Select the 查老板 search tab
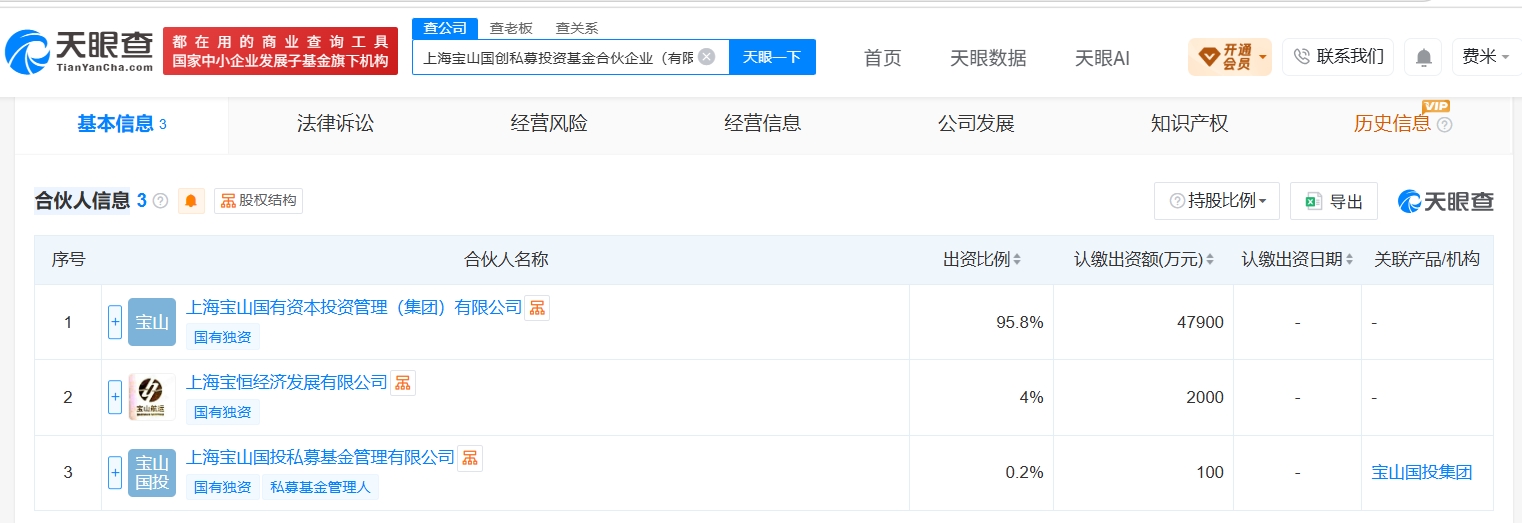This screenshot has width=1522, height=523. click(x=511, y=28)
